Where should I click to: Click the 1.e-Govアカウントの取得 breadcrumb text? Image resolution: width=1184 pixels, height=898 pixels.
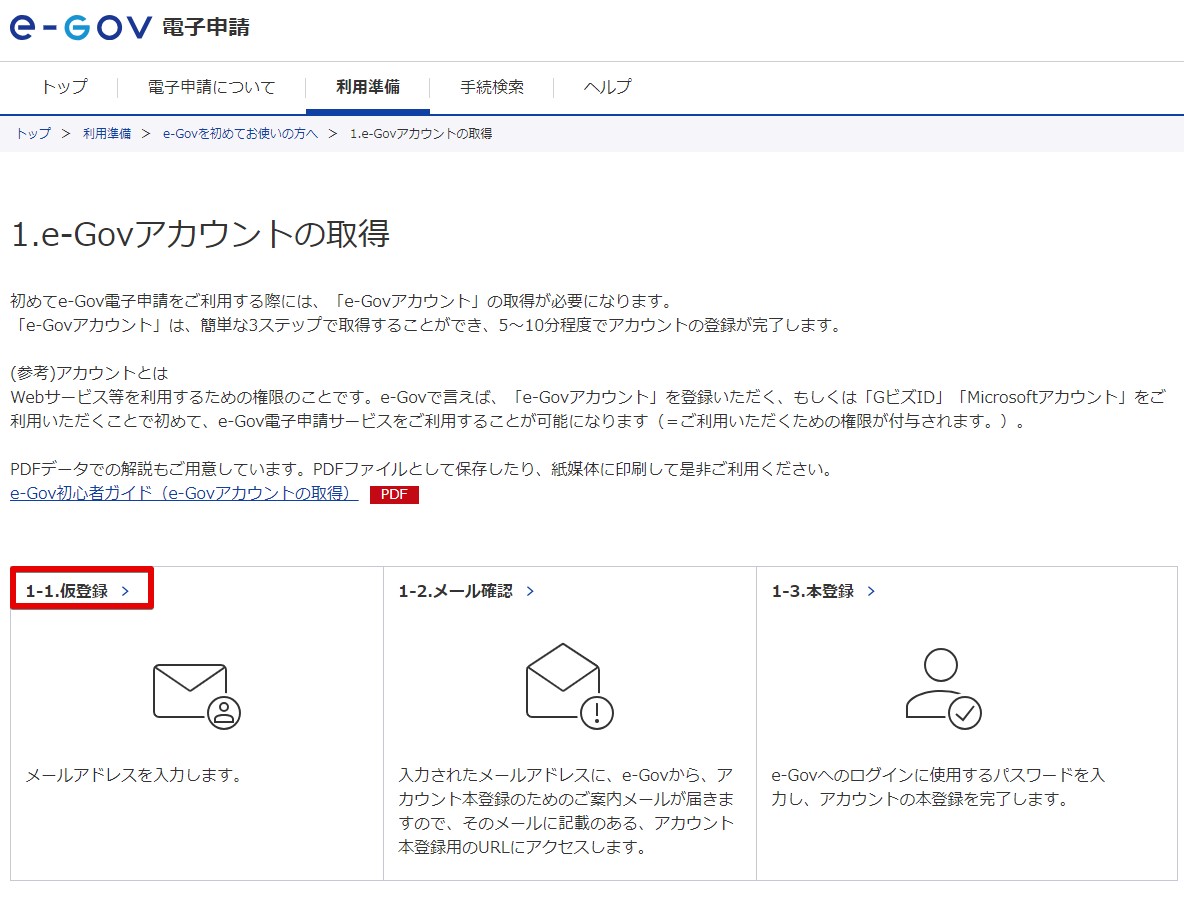[421, 134]
